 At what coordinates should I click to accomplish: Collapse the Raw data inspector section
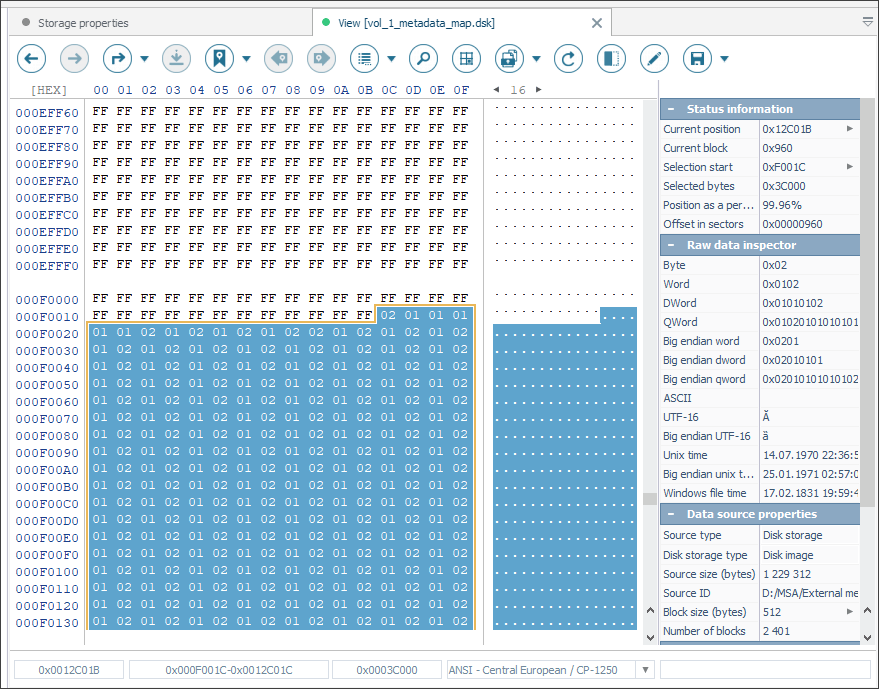(x=669, y=245)
